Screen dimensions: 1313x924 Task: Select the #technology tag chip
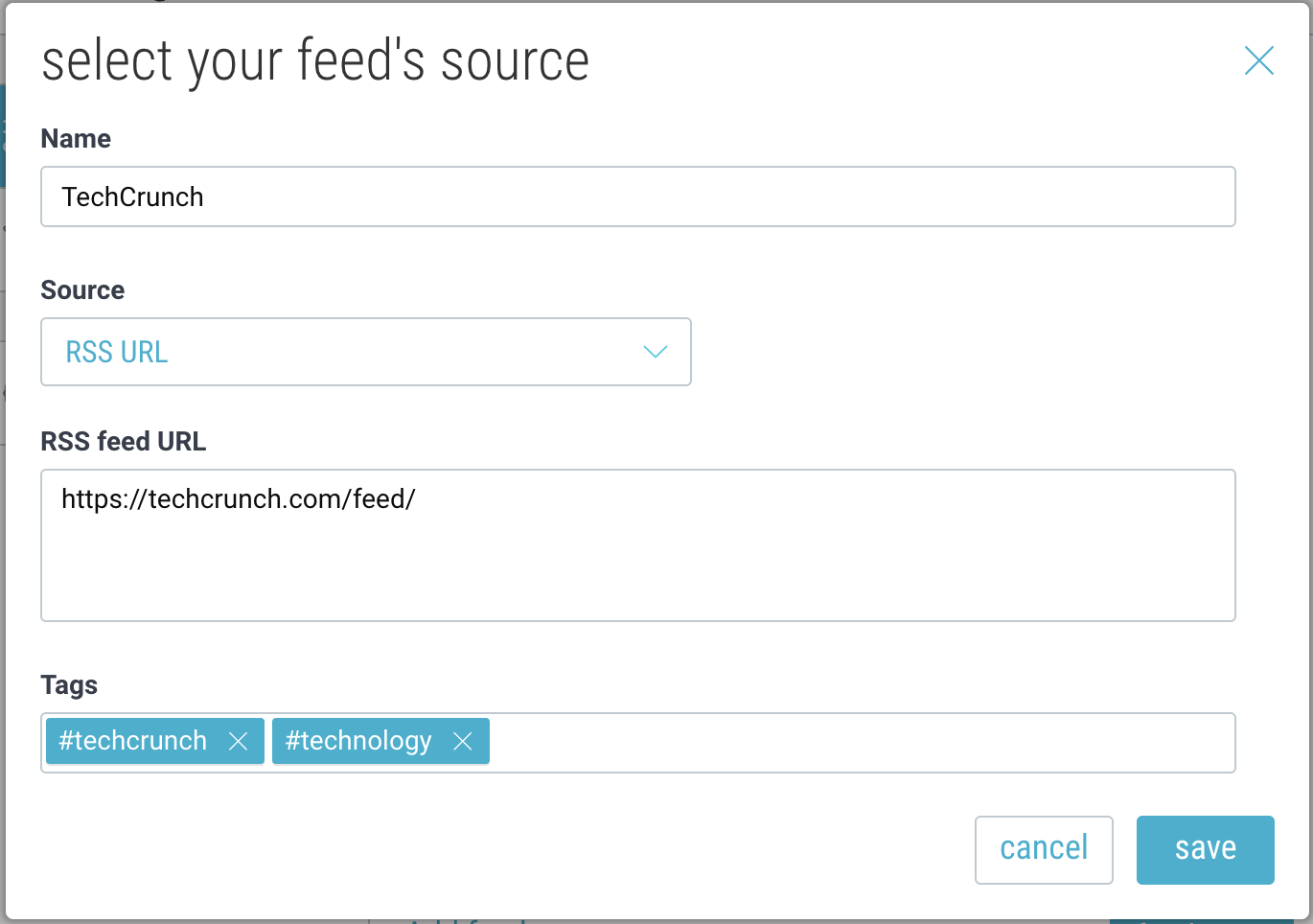tap(358, 741)
